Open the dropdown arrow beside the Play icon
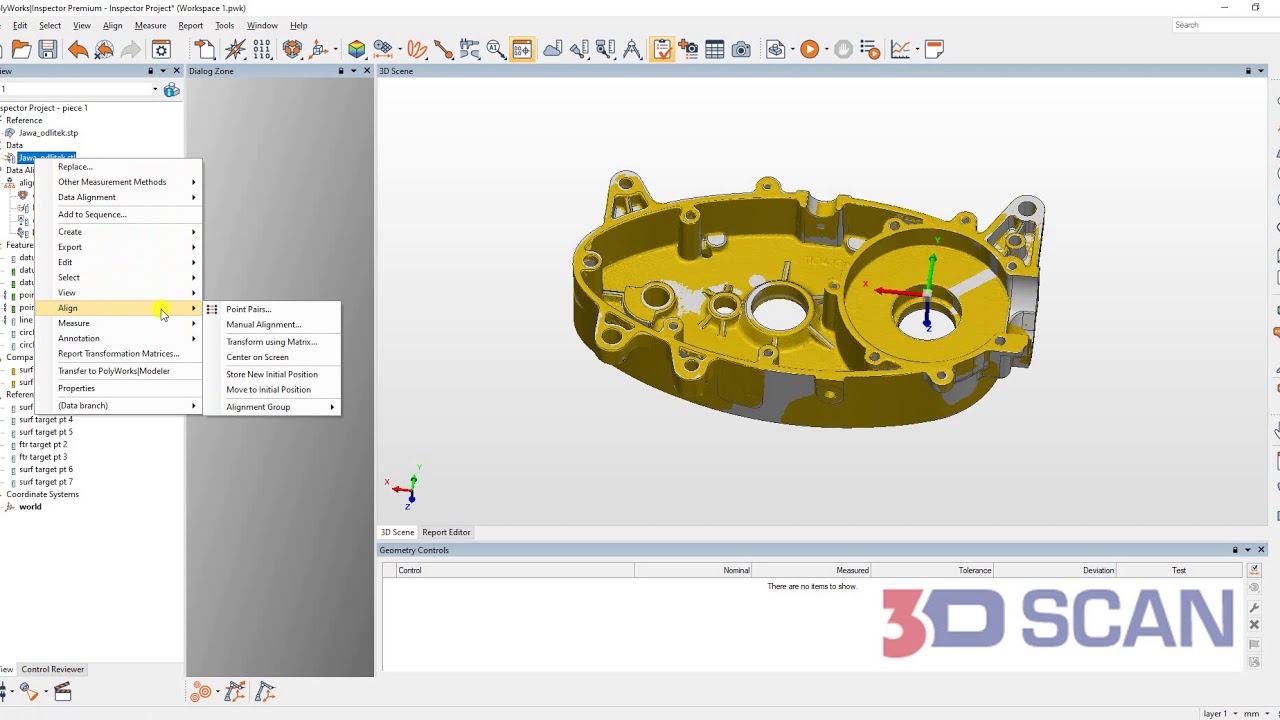1280x720 pixels. click(x=825, y=48)
